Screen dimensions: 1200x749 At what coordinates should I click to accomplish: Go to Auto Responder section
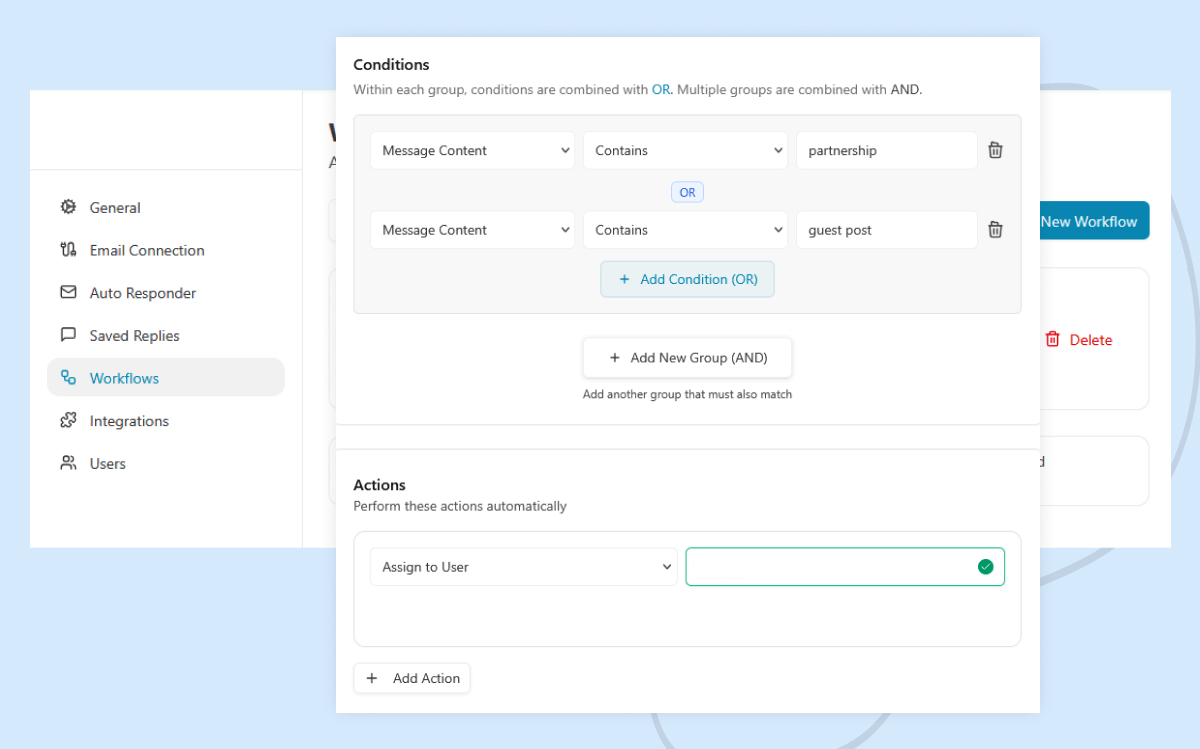click(166, 293)
